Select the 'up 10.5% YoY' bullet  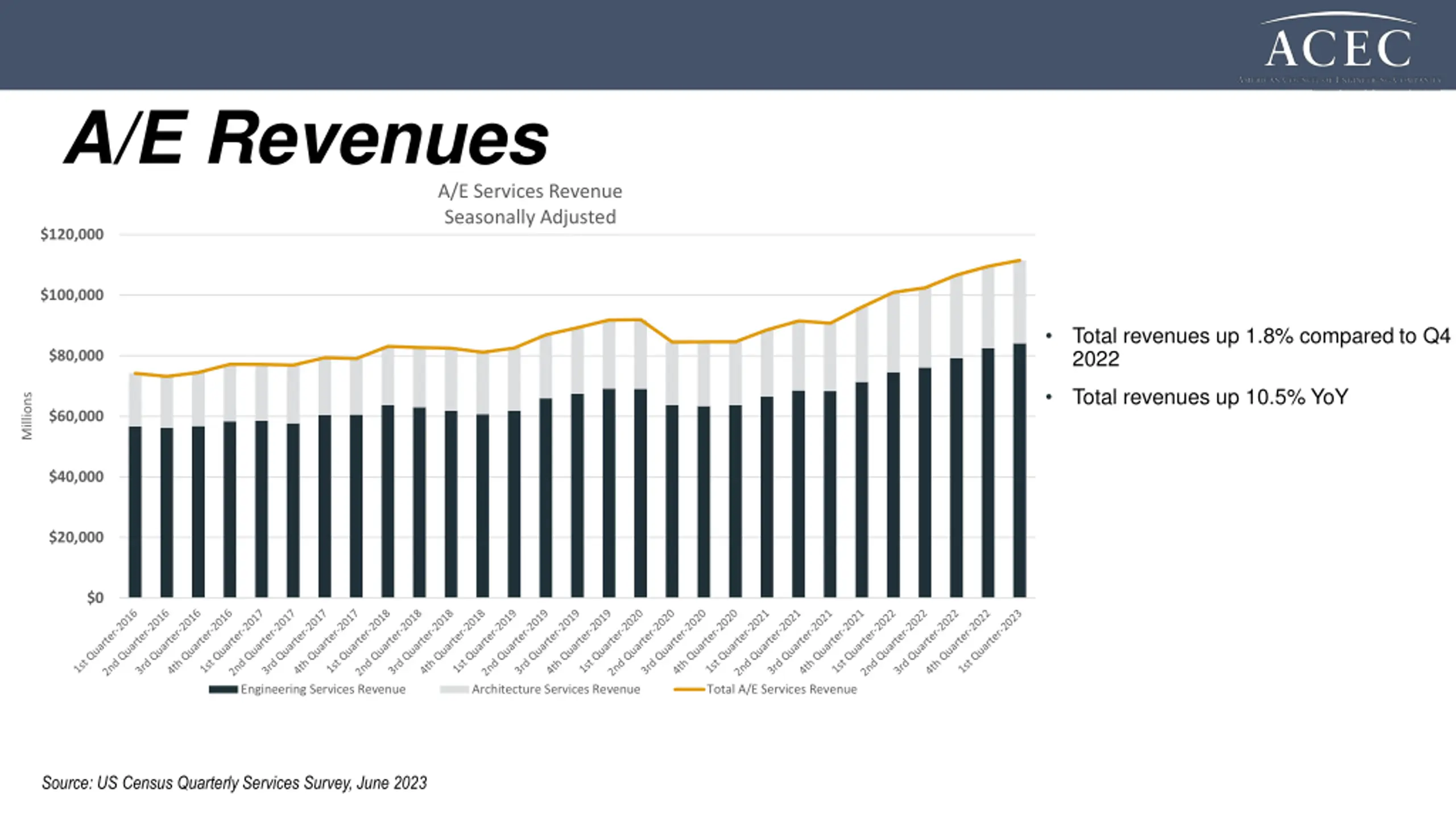click(x=1210, y=397)
